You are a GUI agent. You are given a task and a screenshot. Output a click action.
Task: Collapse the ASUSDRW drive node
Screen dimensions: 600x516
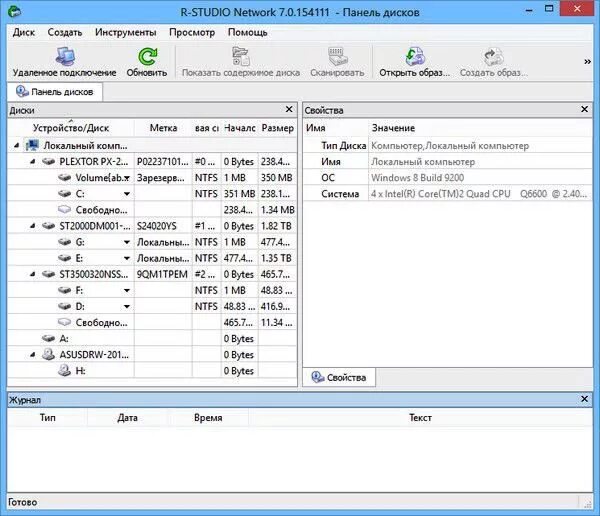pos(33,355)
